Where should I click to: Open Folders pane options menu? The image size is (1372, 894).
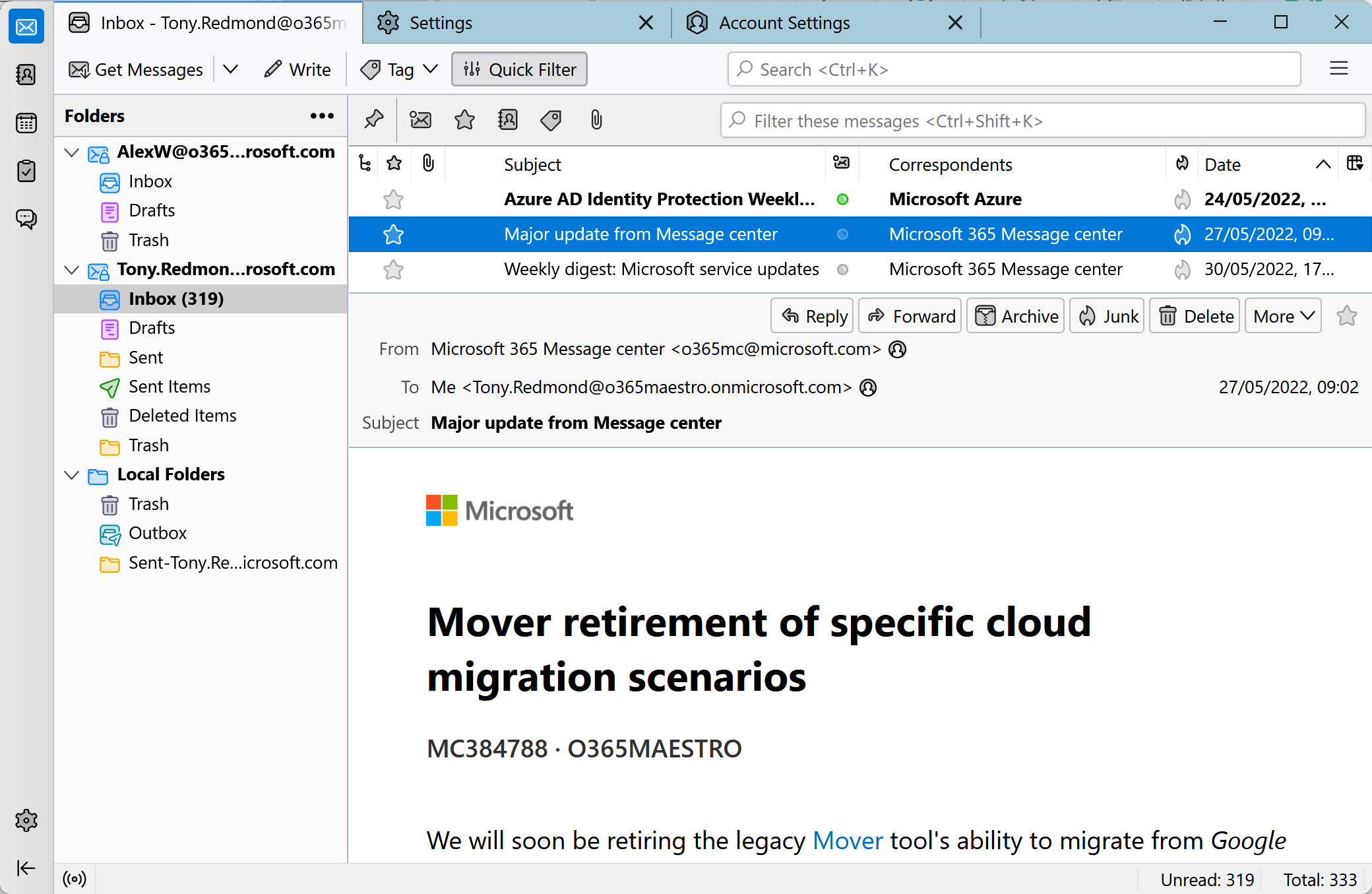[322, 116]
